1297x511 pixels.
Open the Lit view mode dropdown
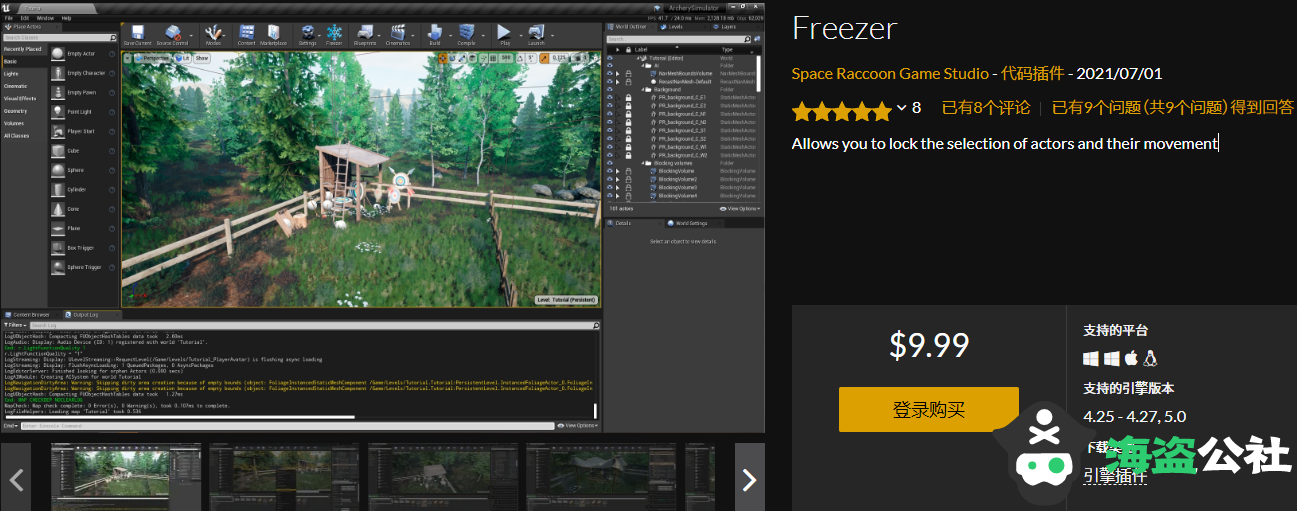pyautogui.click(x=185, y=58)
